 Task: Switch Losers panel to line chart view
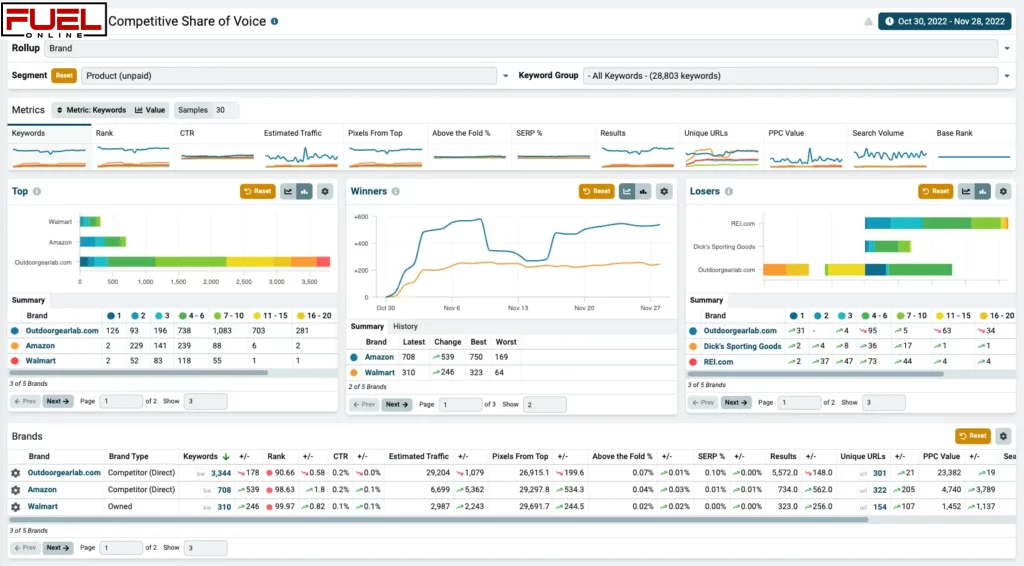coord(966,191)
